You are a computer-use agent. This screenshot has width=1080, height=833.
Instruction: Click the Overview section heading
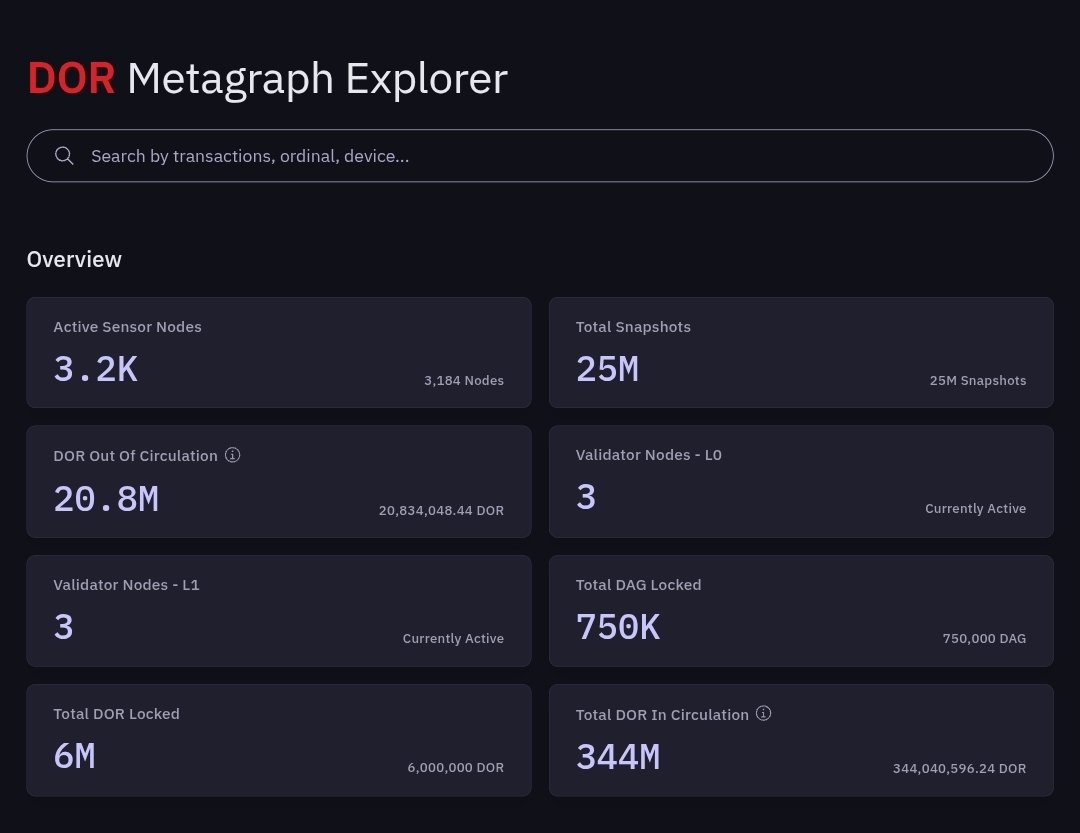pyautogui.click(x=74, y=260)
